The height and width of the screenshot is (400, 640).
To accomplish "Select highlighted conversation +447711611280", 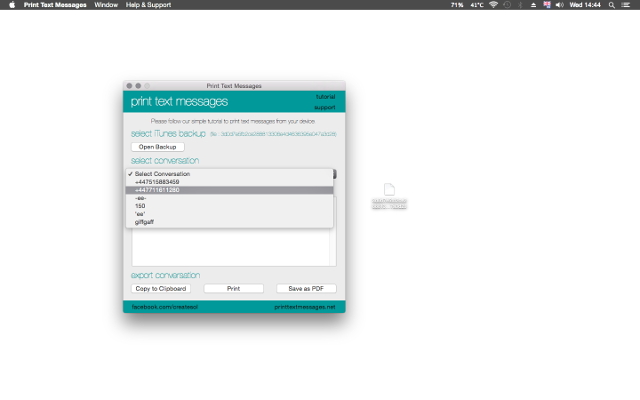I will click(x=229, y=190).
